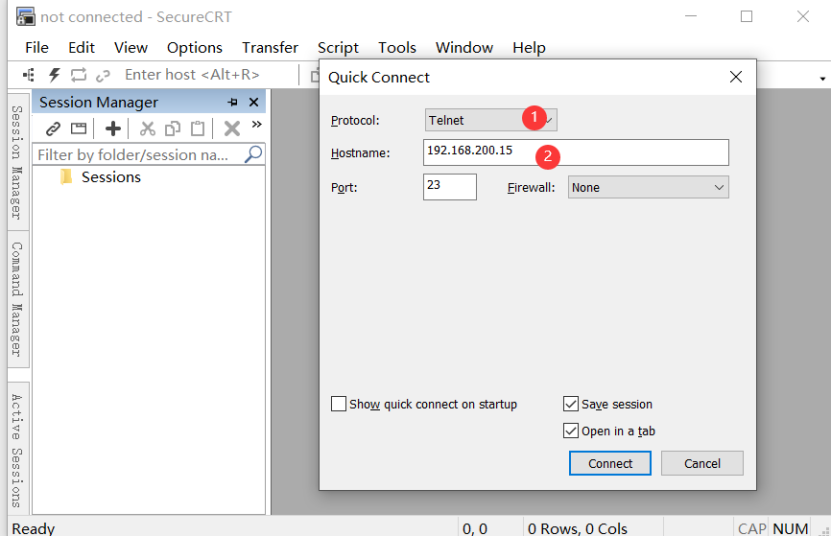Open the Edit menu
Viewport: 831px width, 537px height.
81,48
